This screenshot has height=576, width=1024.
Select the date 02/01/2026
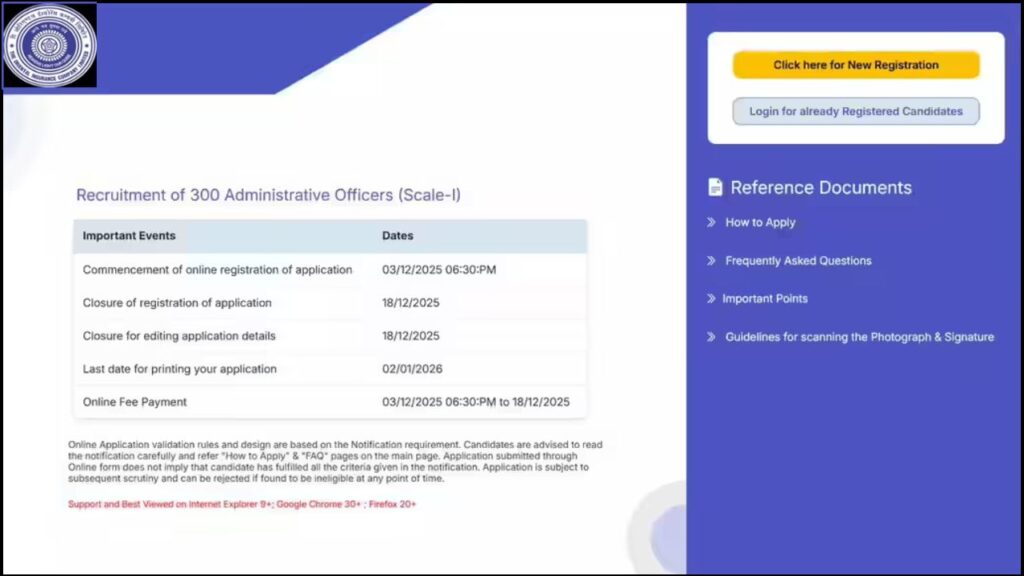coord(412,369)
